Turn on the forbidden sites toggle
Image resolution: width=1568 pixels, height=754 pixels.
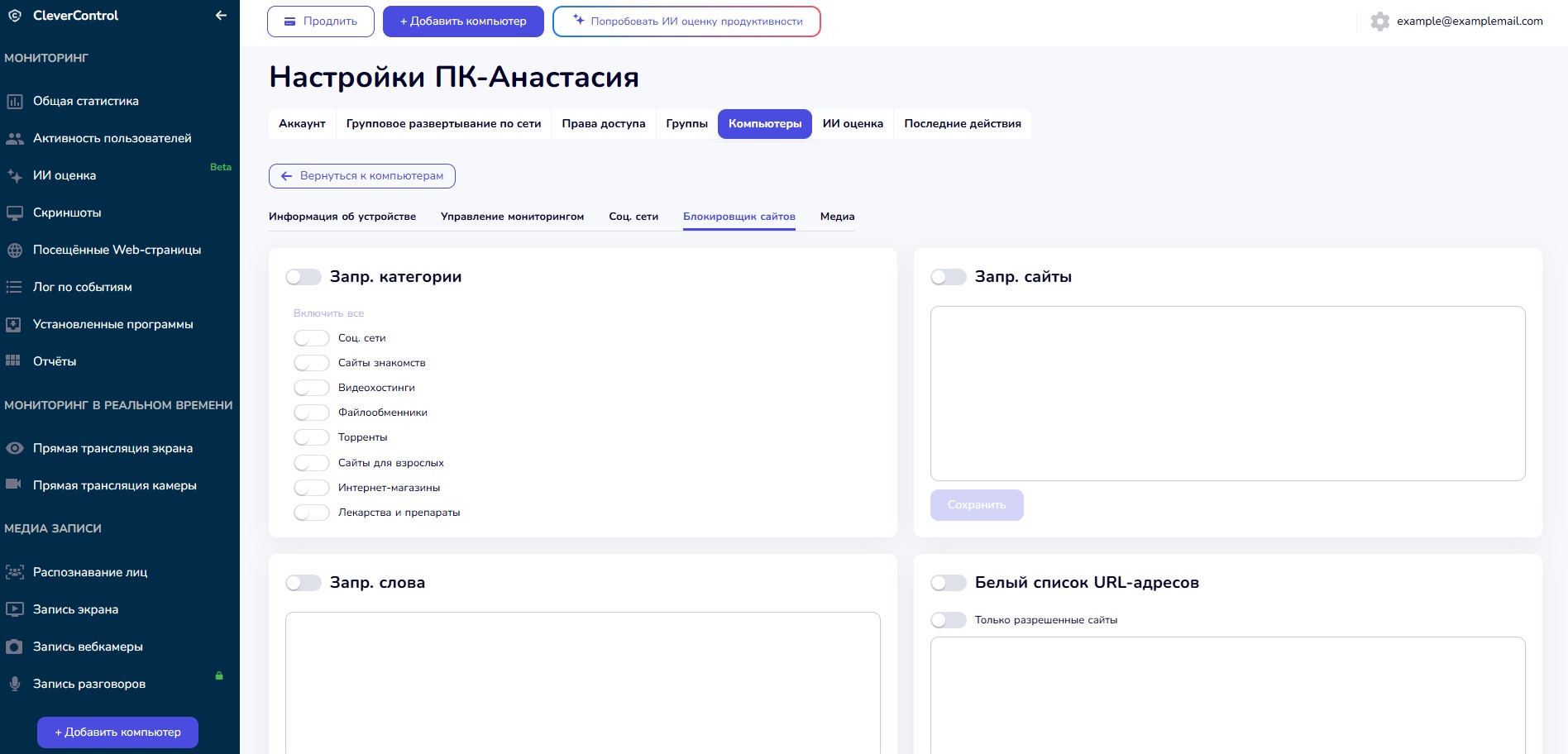[948, 277]
